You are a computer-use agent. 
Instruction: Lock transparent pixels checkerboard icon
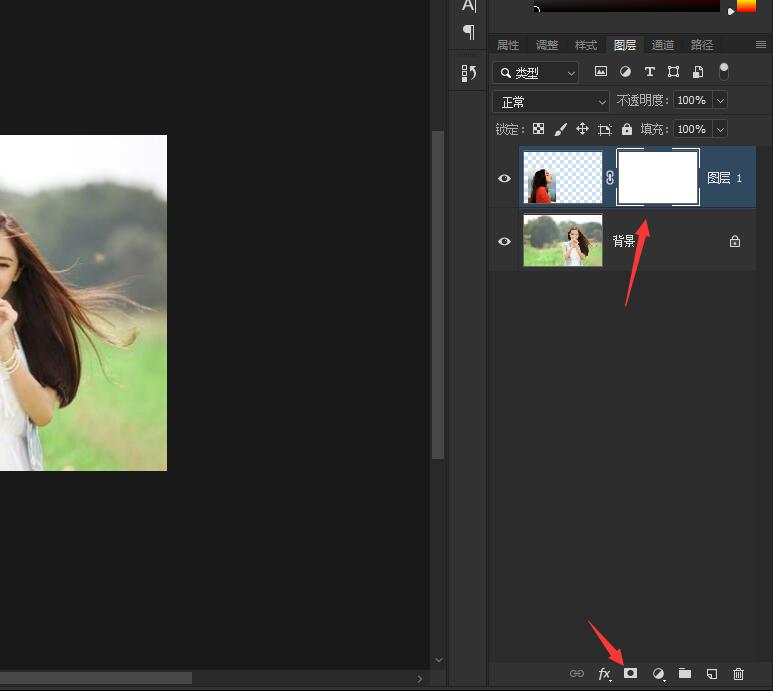click(538, 129)
